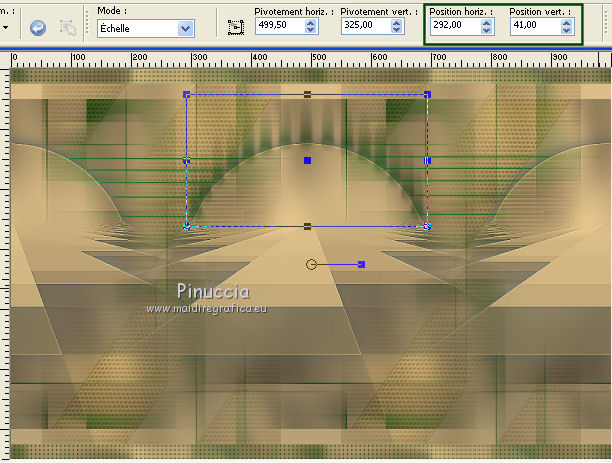Decrease Position horiz. with down arrow
Screen dimensions: 612x463
click(487, 30)
